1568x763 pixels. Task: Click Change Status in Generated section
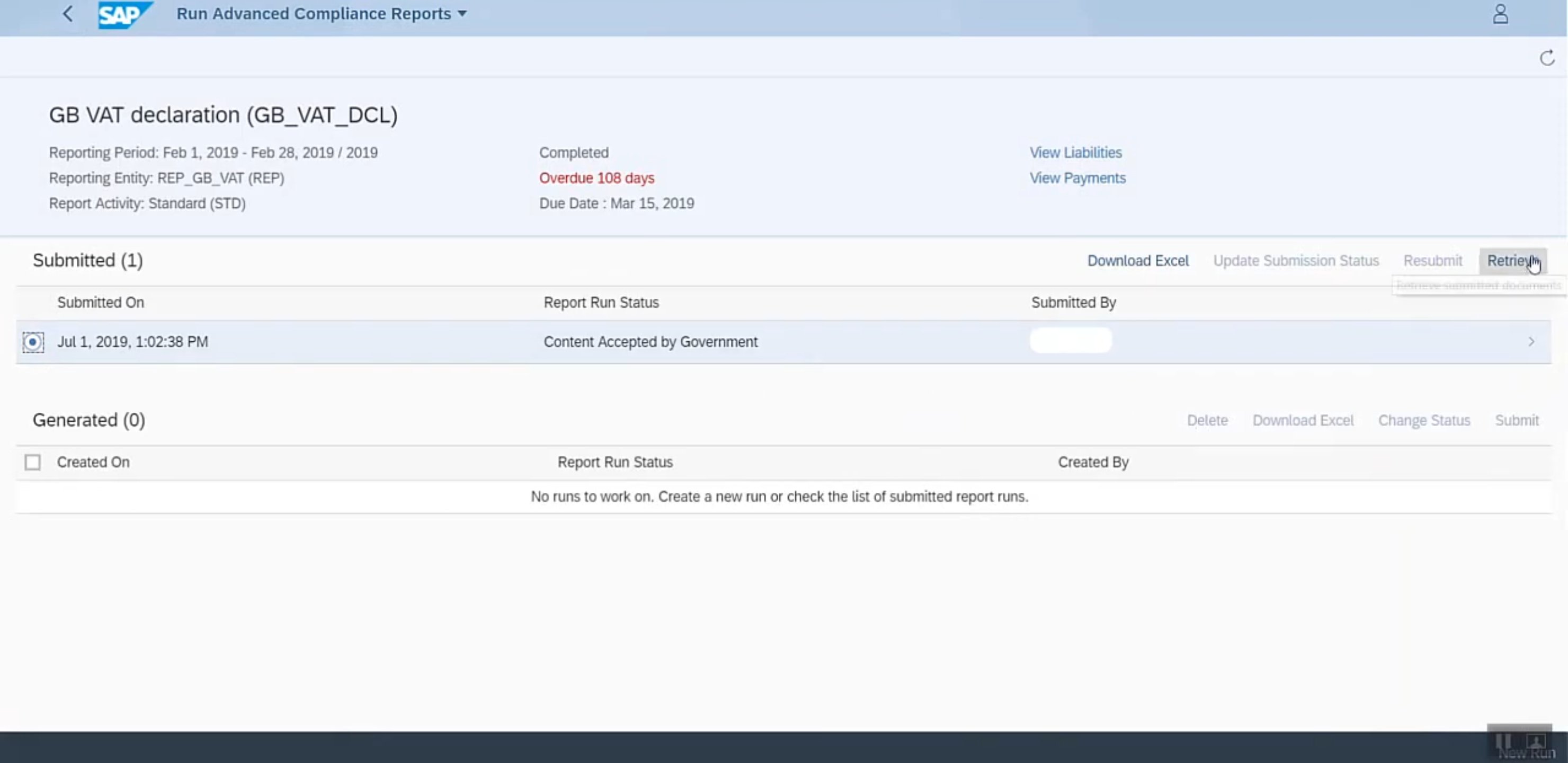[x=1424, y=420]
